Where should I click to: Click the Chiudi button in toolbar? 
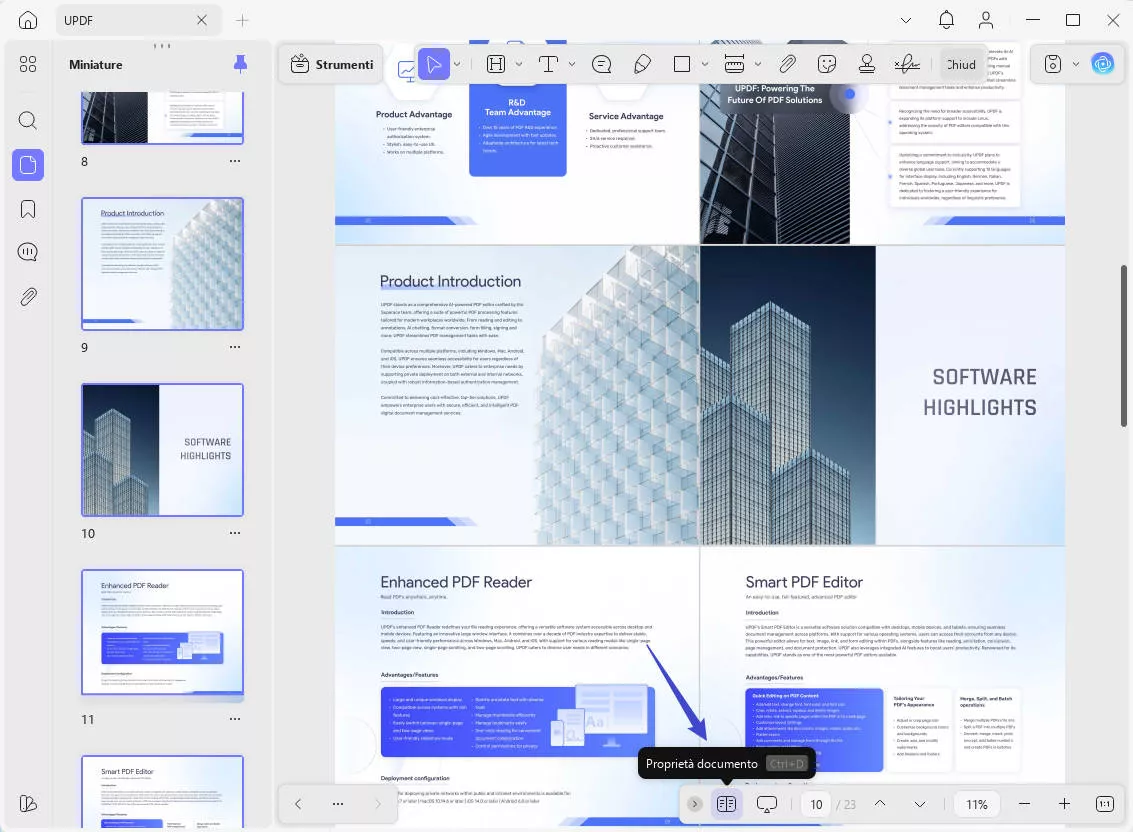click(x=961, y=64)
